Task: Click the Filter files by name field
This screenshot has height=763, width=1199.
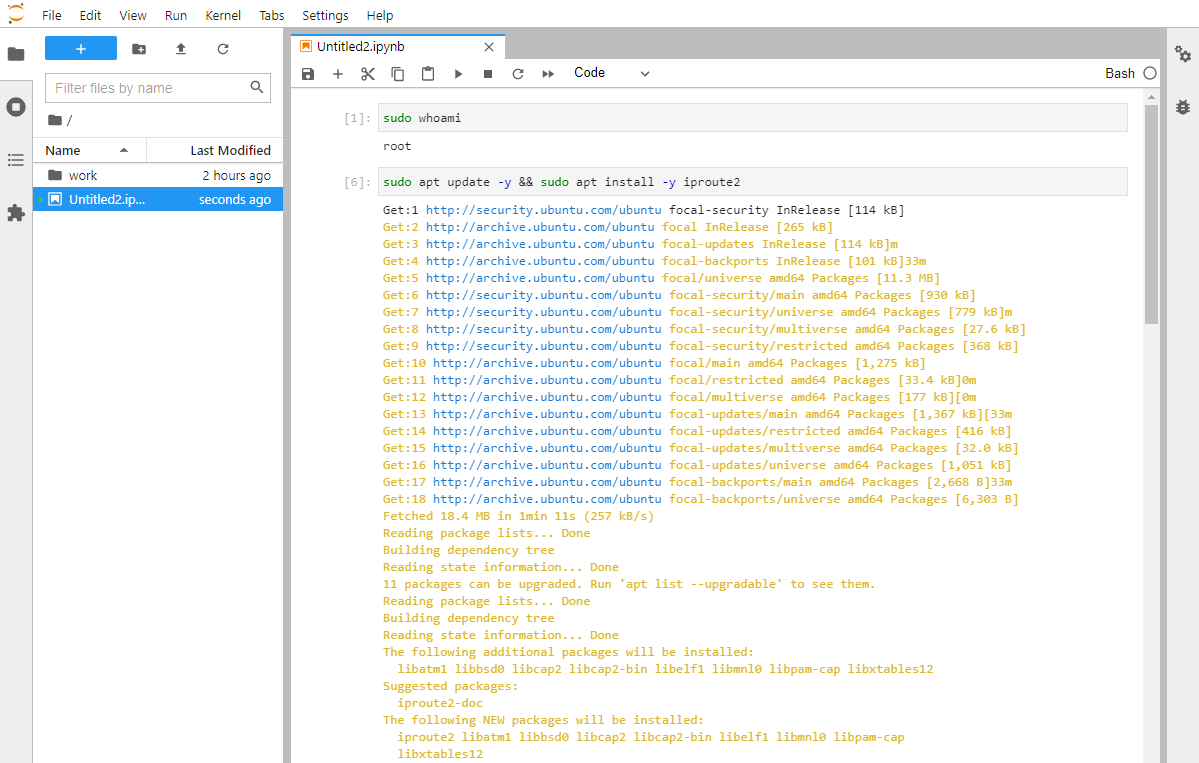Action: [158, 88]
